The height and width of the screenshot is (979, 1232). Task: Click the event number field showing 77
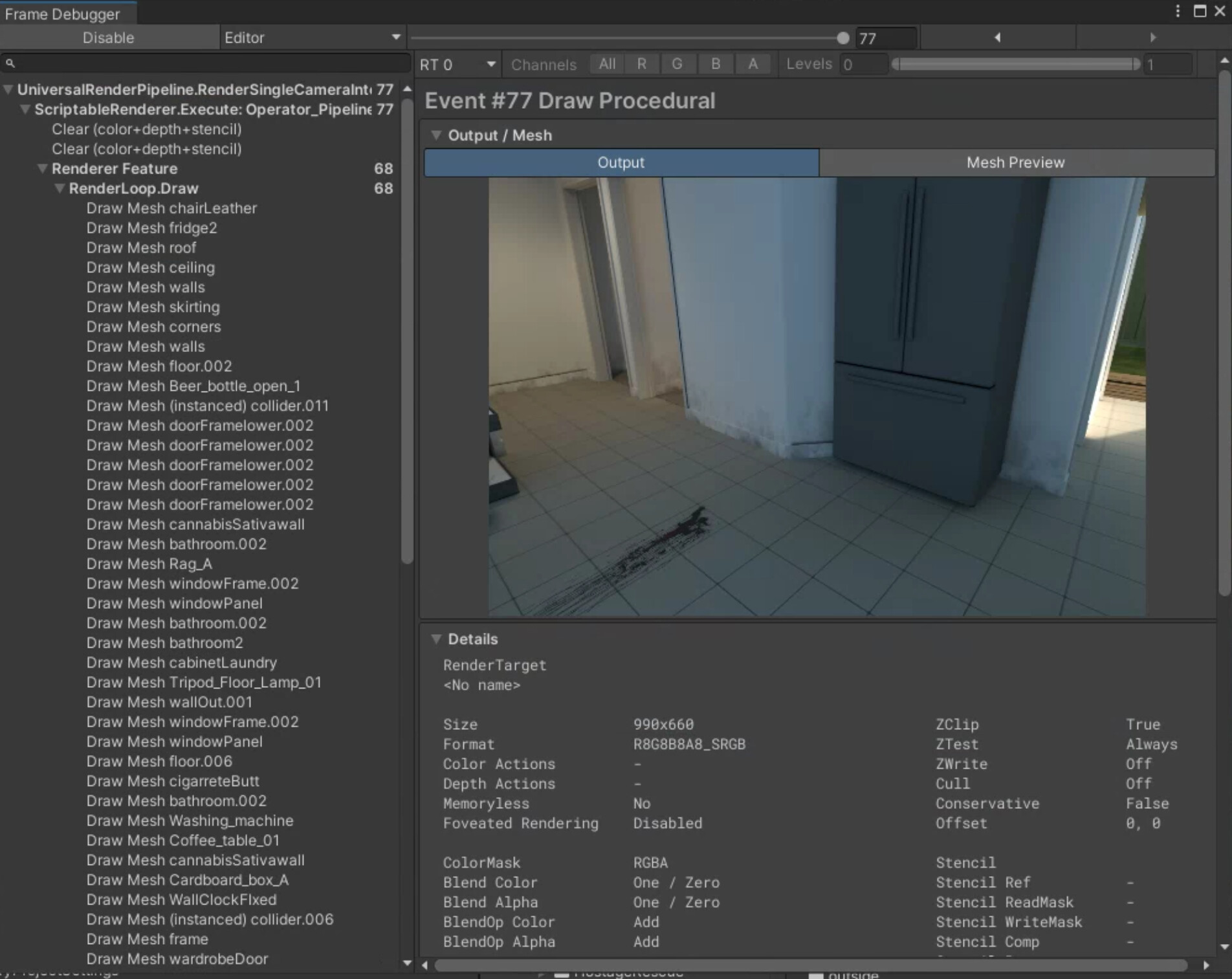(885, 38)
